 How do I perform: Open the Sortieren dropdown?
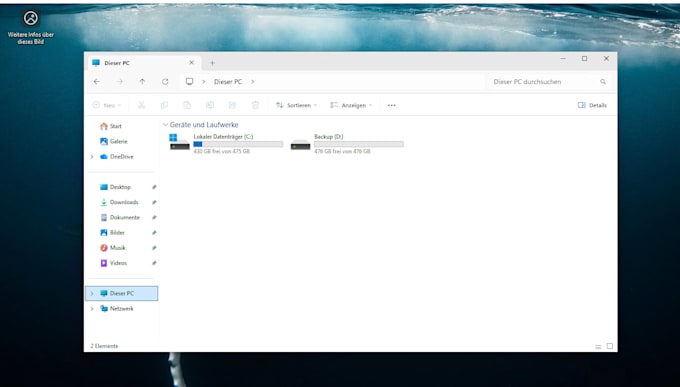coord(297,105)
